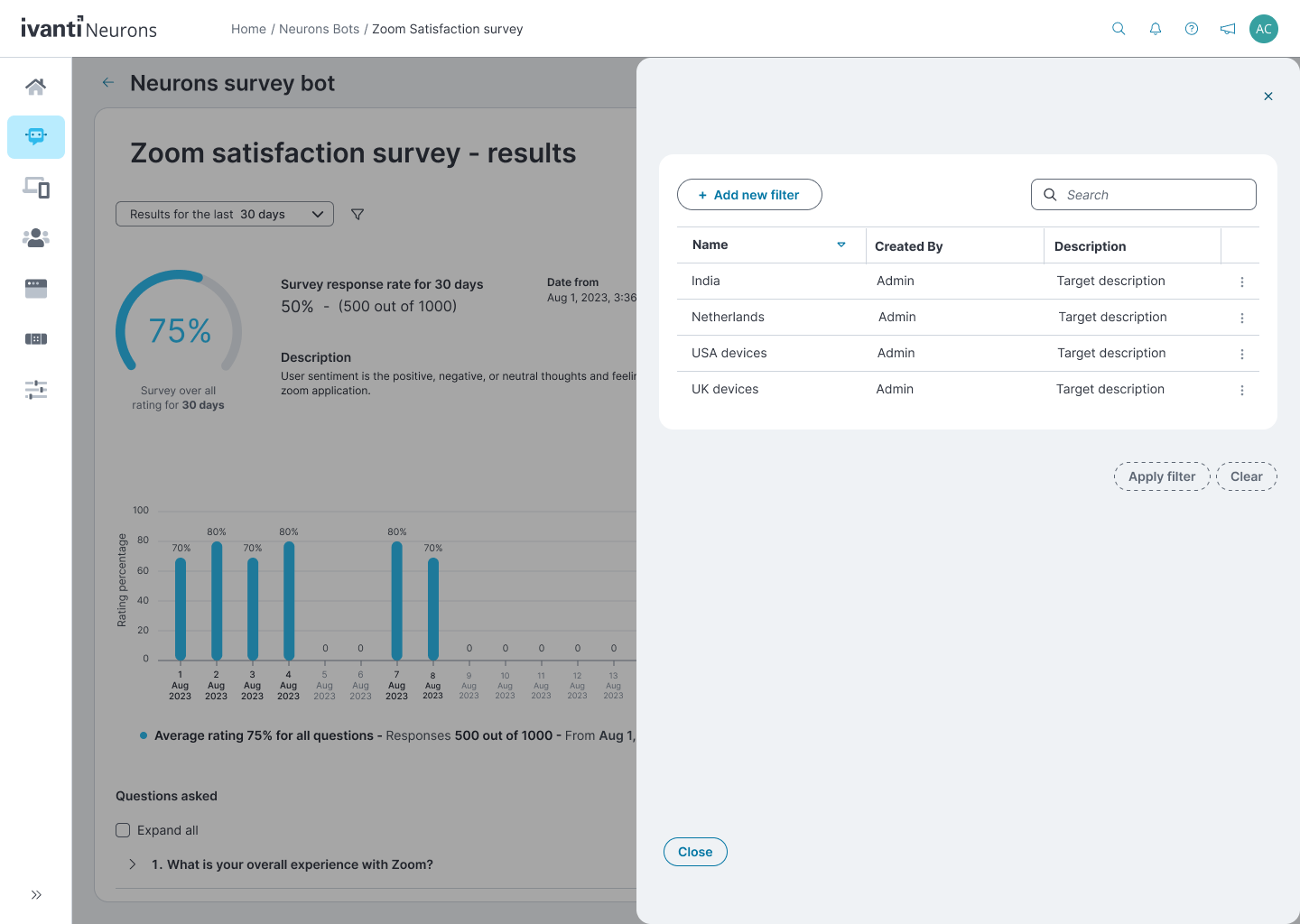This screenshot has width=1300, height=924.
Task: Expand question 1 chevron about Zoom experience
Action: click(133, 864)
